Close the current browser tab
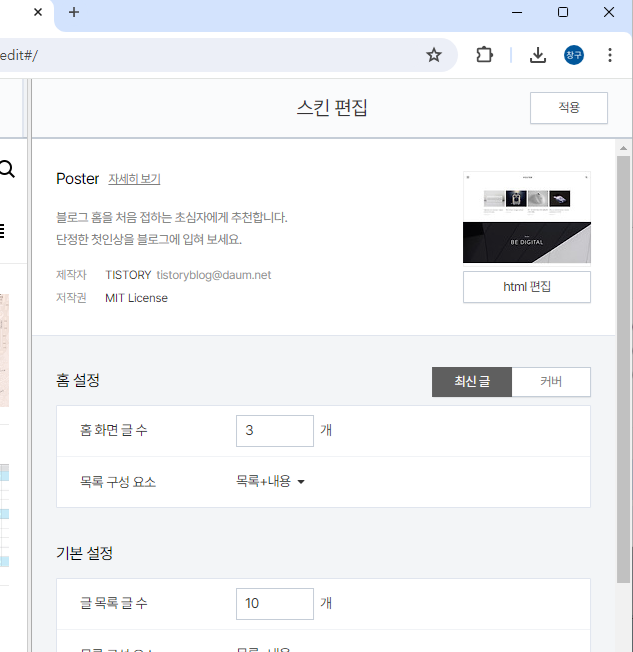 [x=38, y=12]
